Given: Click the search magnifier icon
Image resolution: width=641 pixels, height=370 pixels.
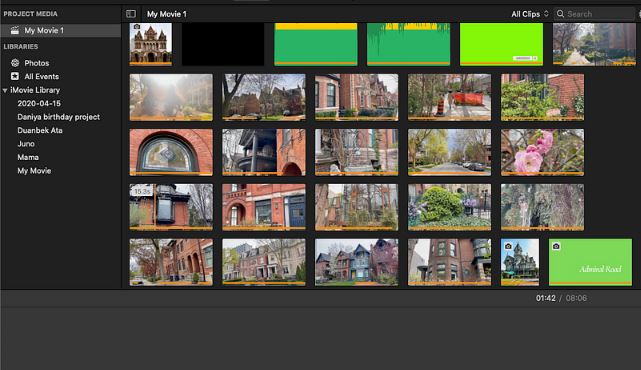Looking at the screenshot, I should [560, 14].
